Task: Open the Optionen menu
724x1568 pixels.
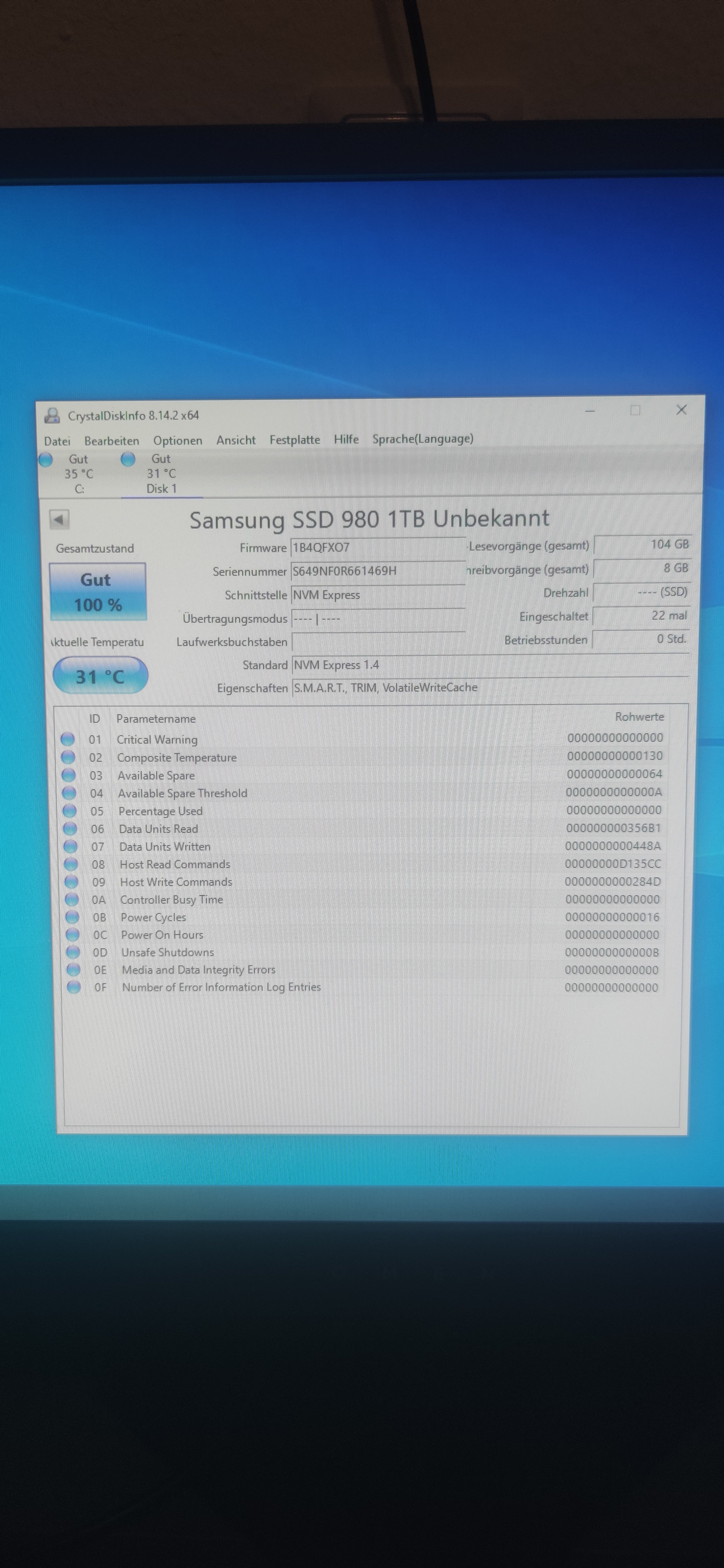Action: coord(177,440)
